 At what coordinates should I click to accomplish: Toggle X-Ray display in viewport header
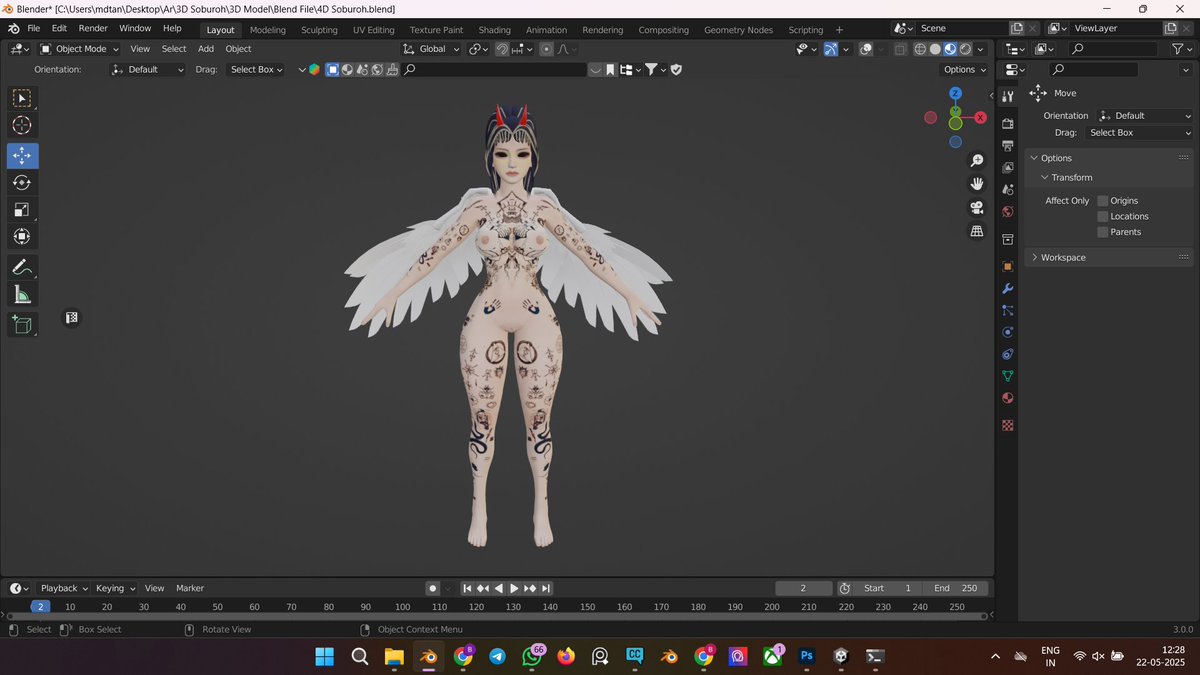tap(901, 49)
